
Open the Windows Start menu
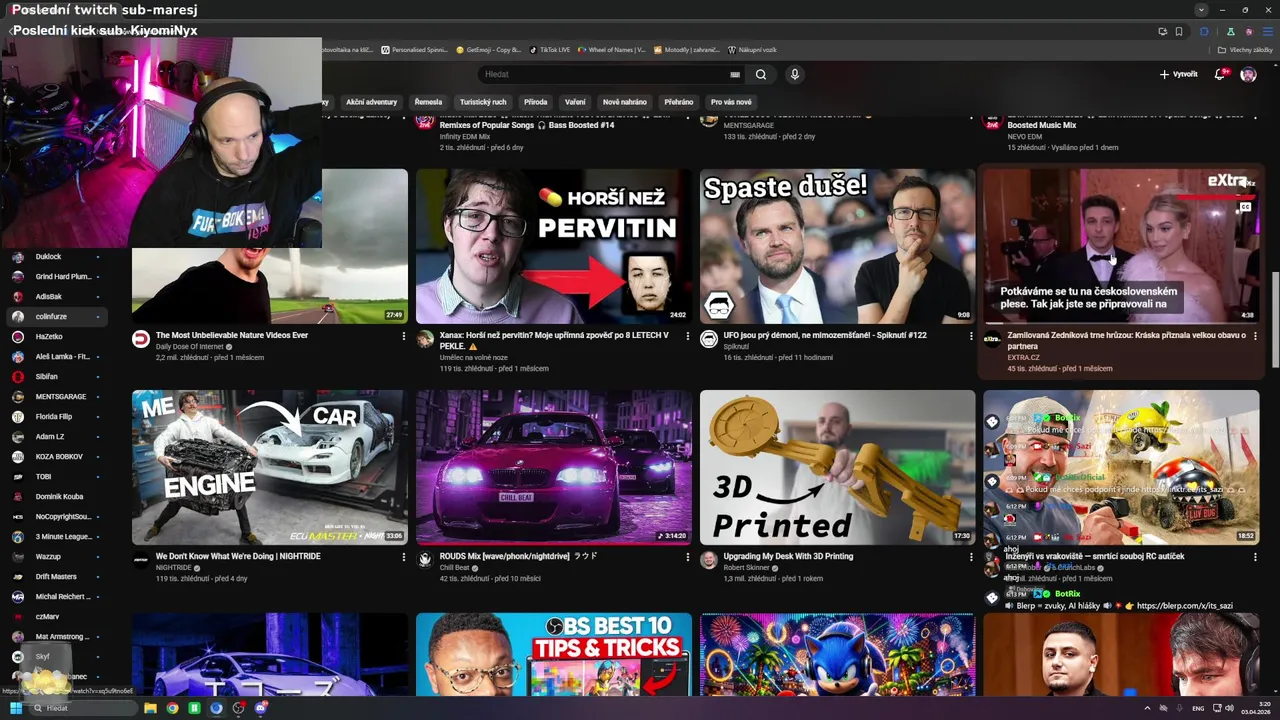click(x=16, y=708)
